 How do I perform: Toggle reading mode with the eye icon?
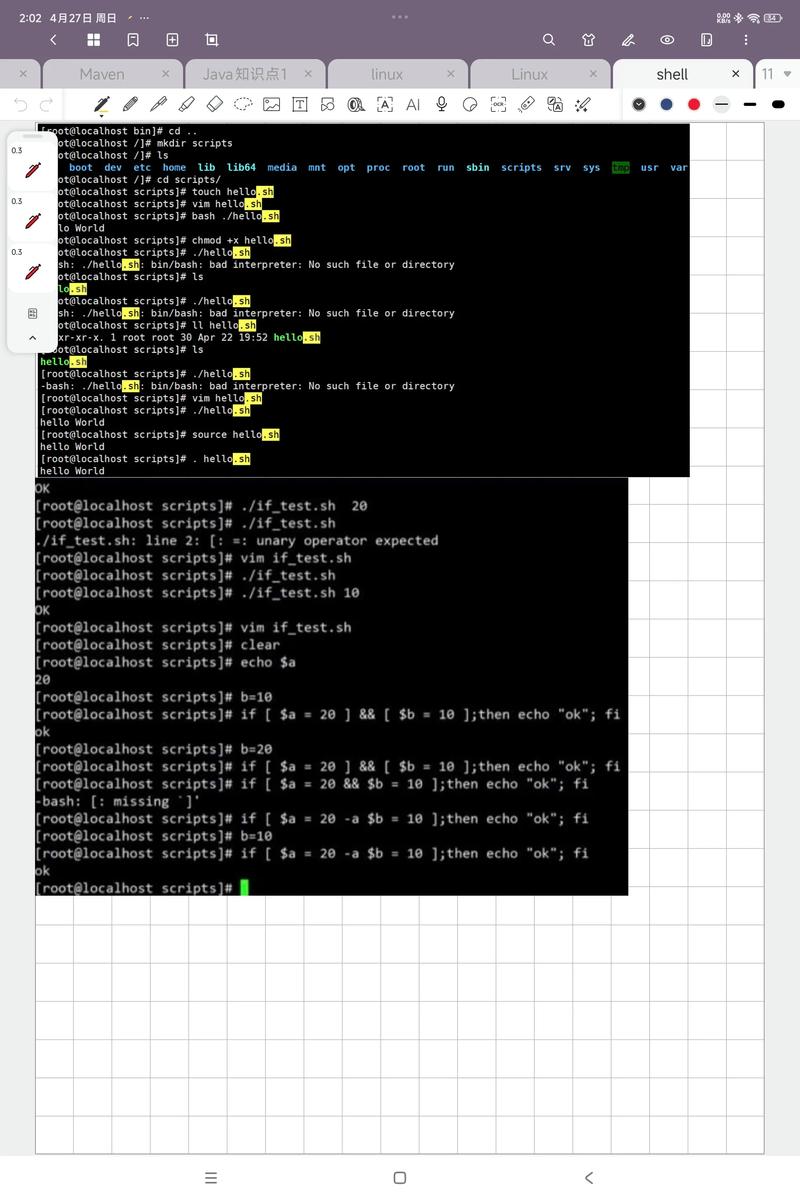coord(667,40)
